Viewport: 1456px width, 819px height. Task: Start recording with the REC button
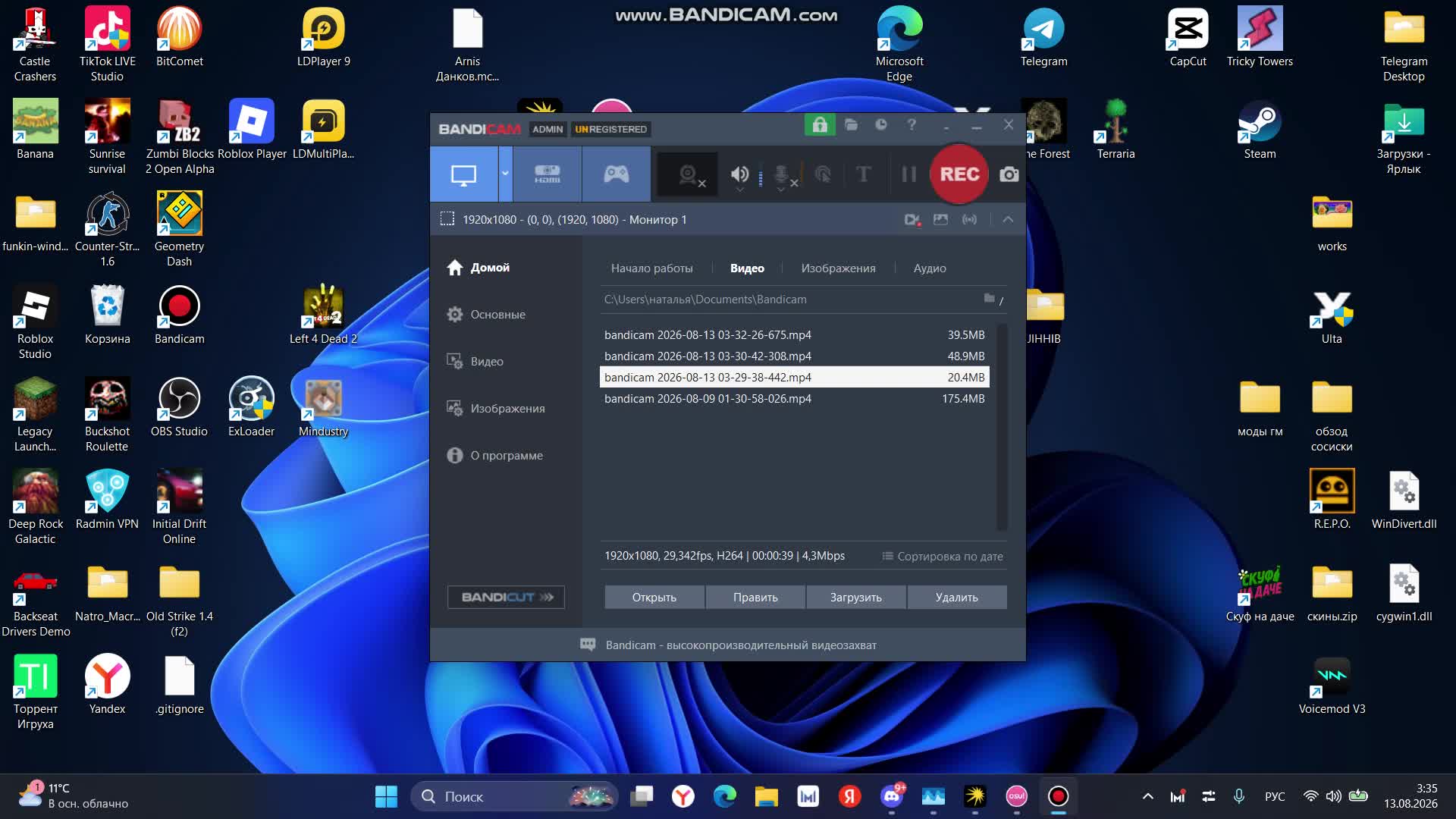(959, 174)
